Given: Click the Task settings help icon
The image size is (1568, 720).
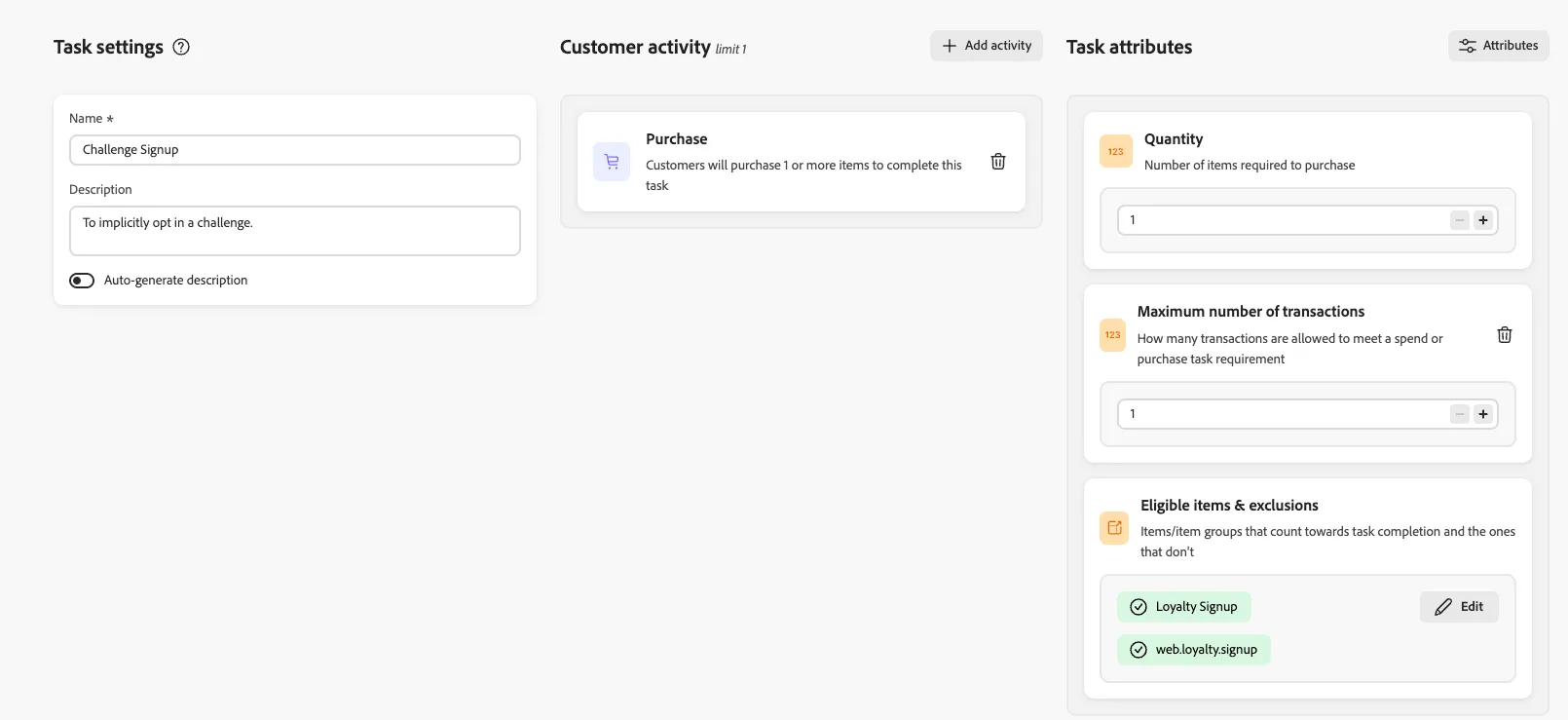Looking at the screenshot, I should 181,47.
